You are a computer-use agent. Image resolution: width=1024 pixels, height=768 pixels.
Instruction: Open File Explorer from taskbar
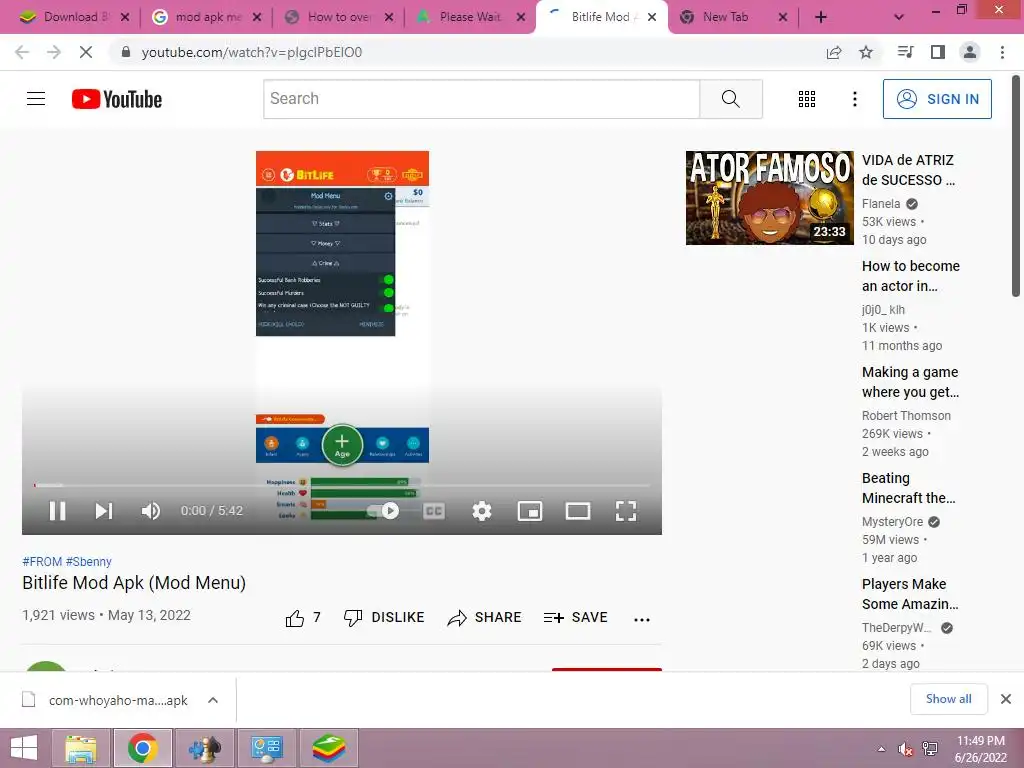[x=80, y=748]
